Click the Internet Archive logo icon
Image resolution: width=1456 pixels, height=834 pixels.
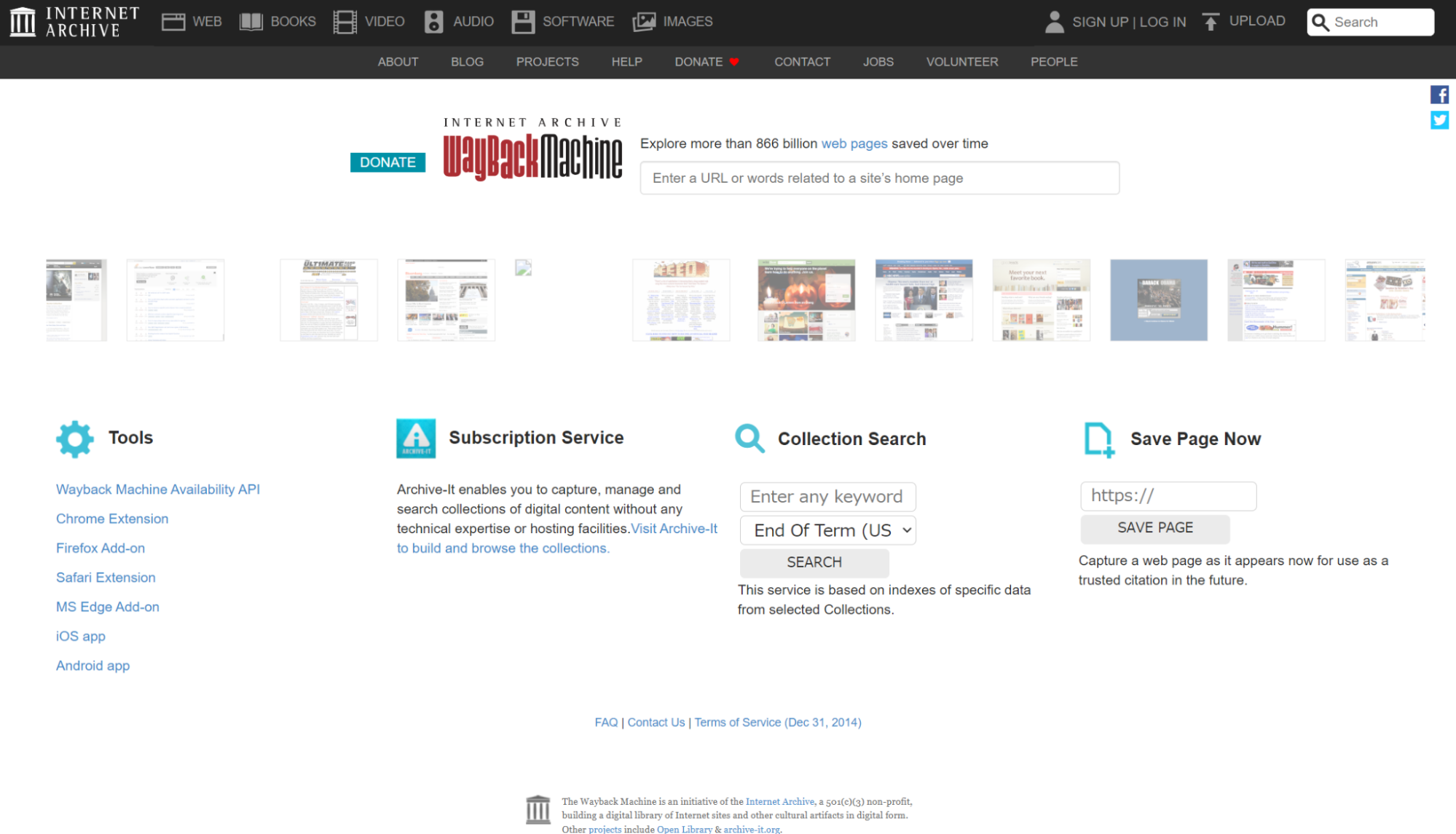23,22
